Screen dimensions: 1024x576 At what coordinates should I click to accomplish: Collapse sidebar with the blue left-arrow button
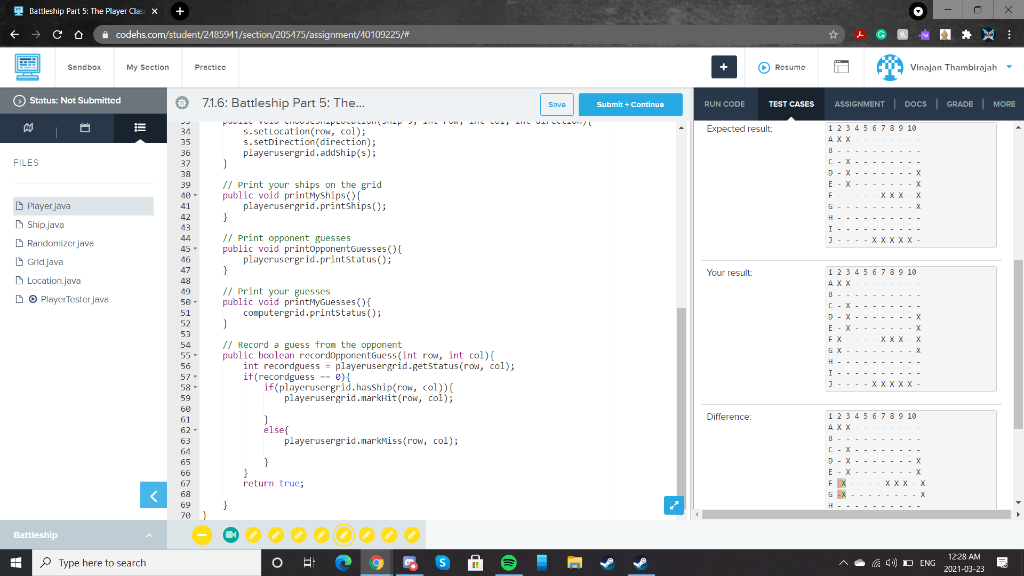[153, 496]
